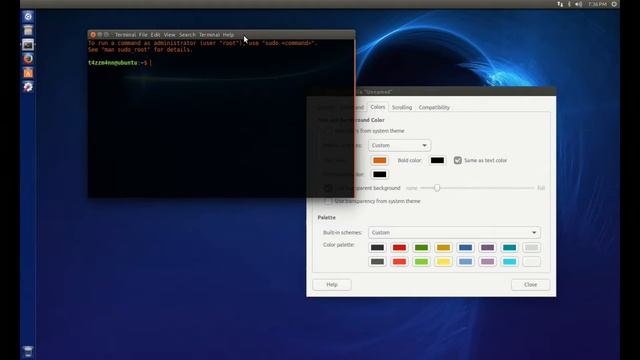Click the network indicator in the top panel

560,4
